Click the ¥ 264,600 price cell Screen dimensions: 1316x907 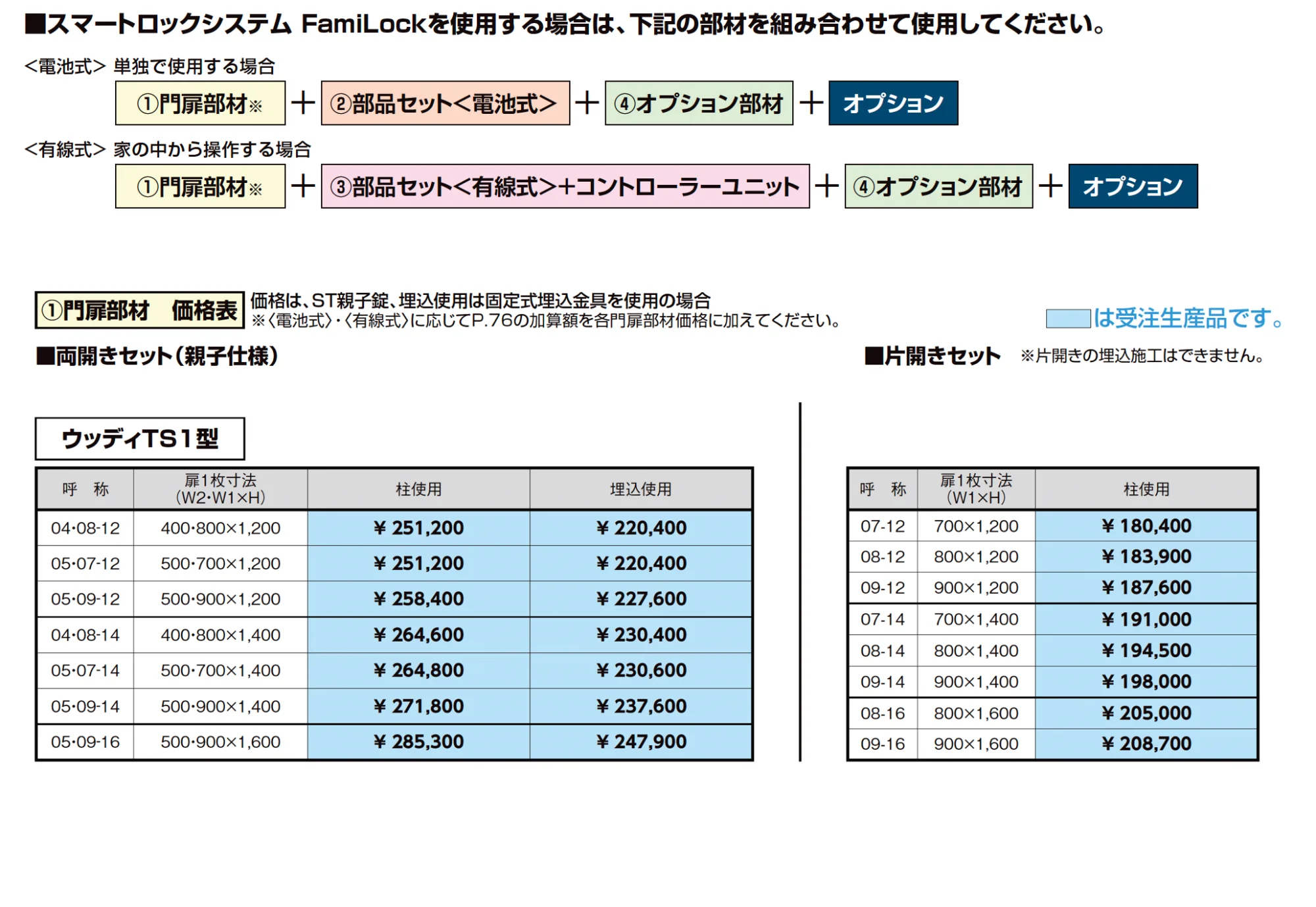(x=418, y=635)
